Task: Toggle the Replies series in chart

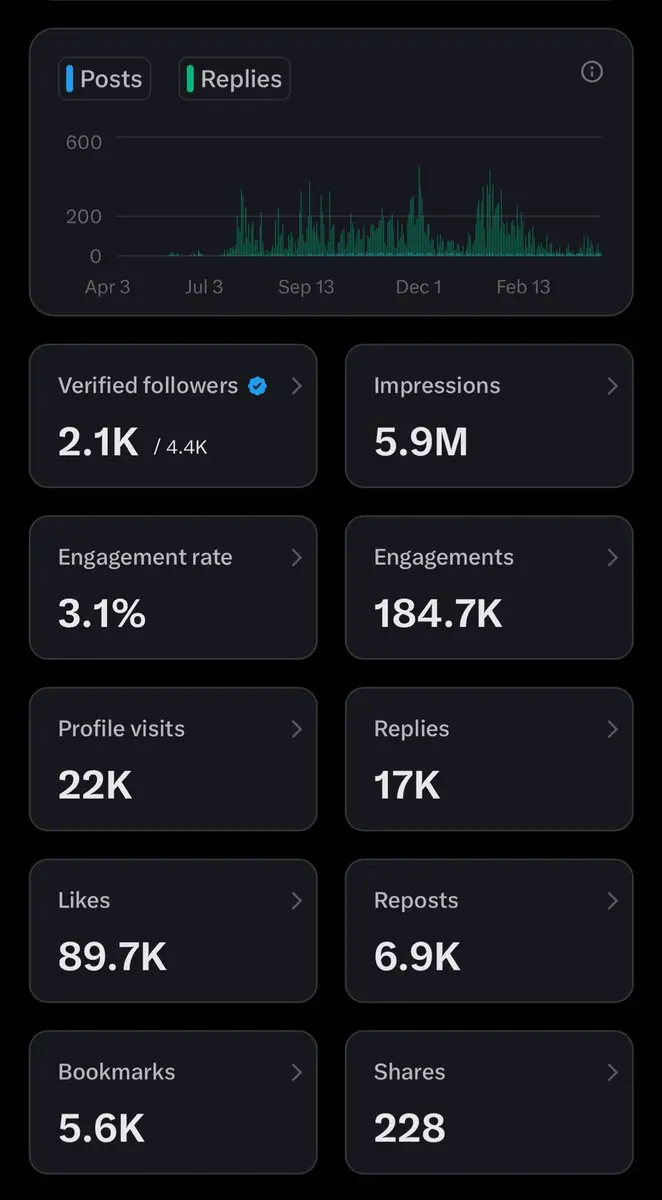Action: (x=234, y=79)
